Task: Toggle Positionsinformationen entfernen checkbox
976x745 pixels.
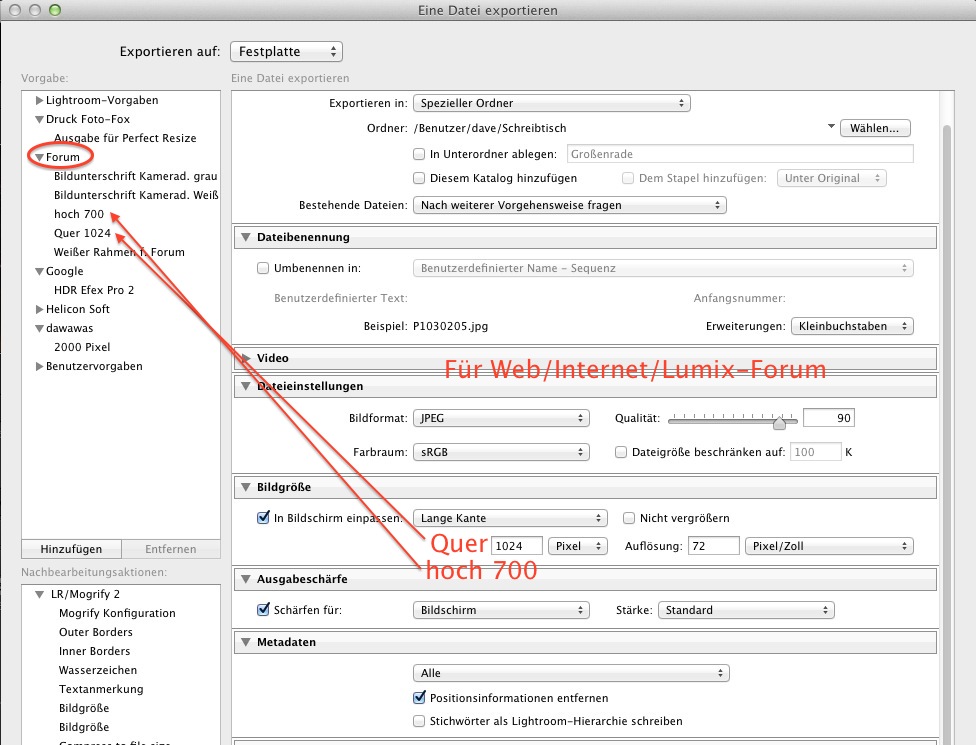Action: [x=420, y=698]
